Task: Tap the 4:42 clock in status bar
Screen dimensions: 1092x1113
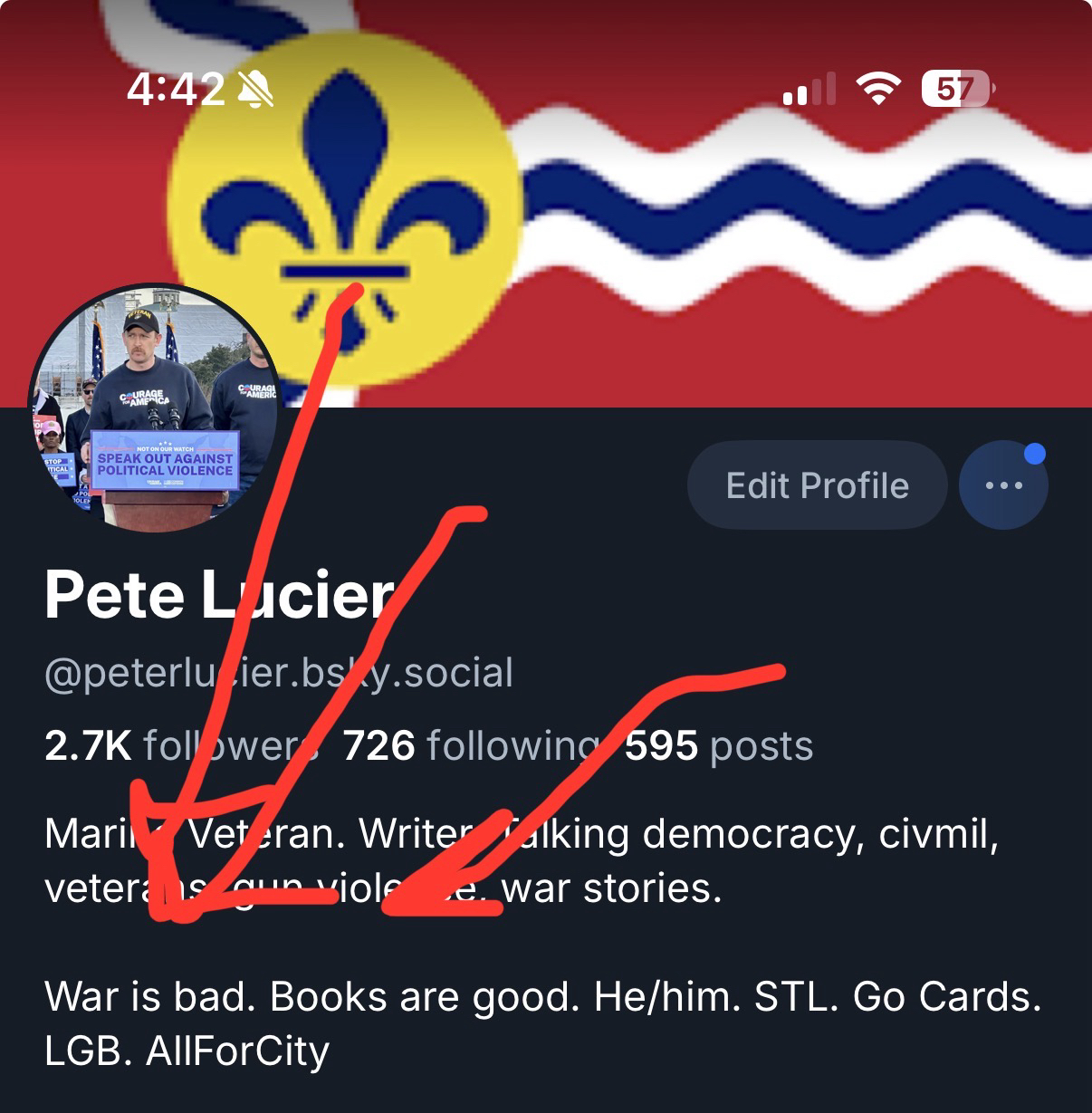Action: tap(176, 89)
